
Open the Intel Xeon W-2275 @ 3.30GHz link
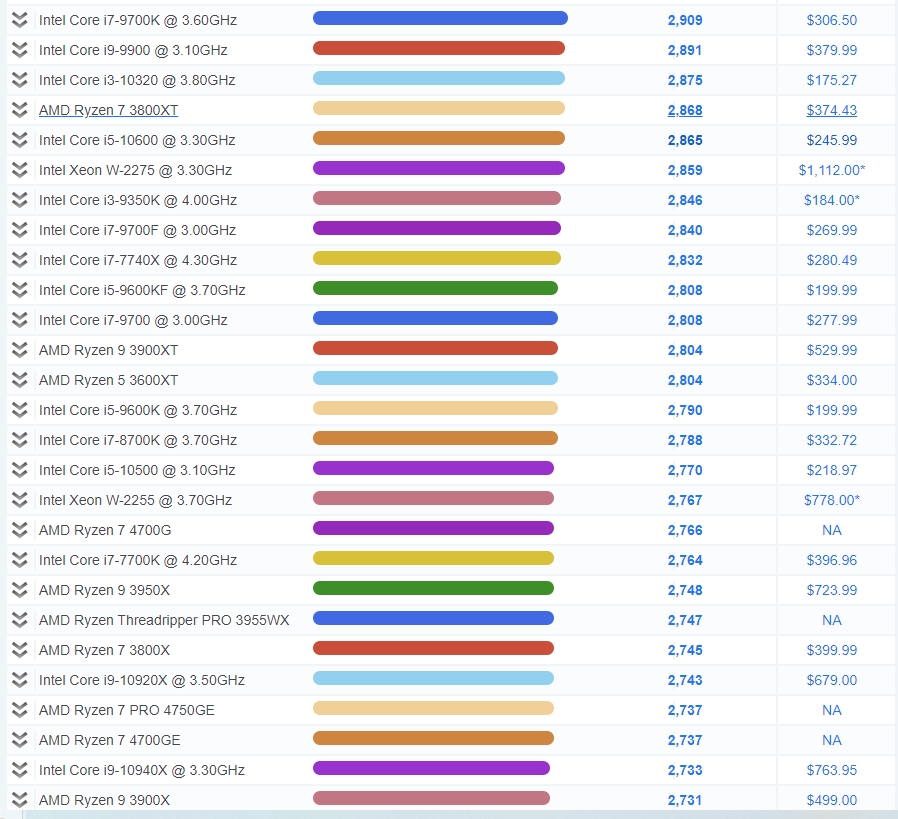point(135,170)
